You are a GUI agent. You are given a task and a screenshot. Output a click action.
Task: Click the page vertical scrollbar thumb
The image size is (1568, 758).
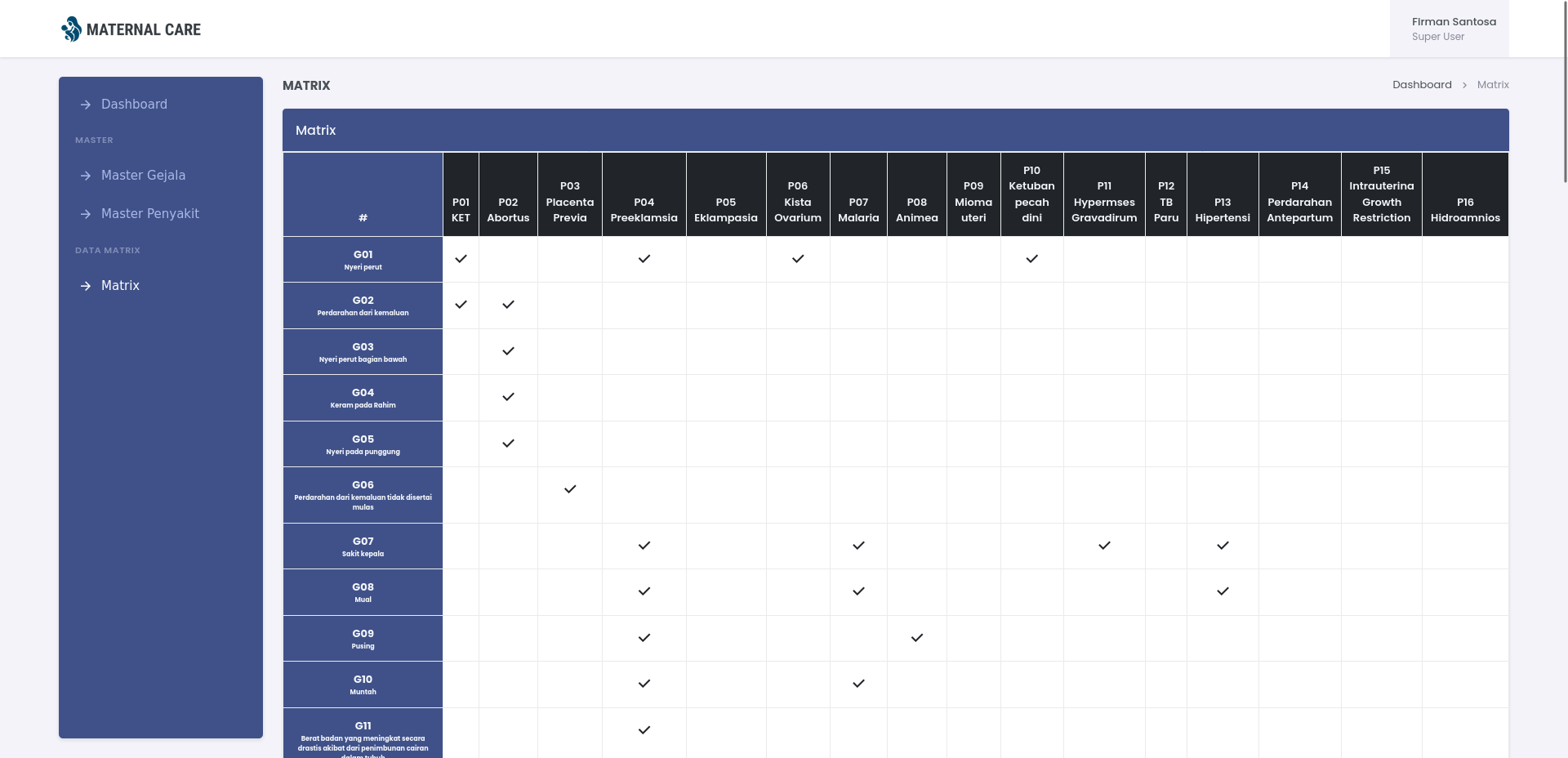tap(1565, 91)
